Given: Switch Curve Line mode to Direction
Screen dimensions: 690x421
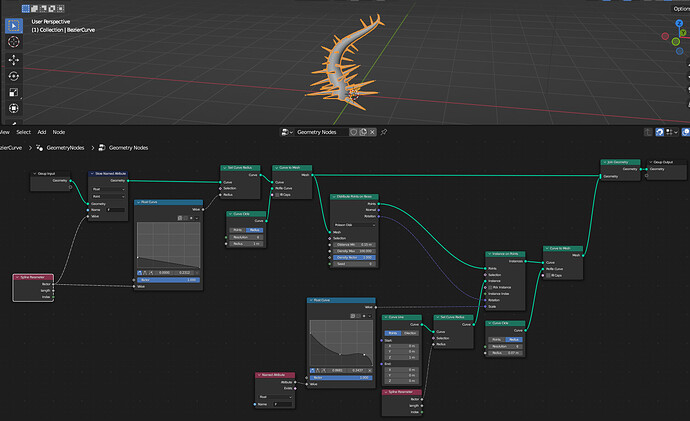Looking at the screenshot, I should 410,333.
